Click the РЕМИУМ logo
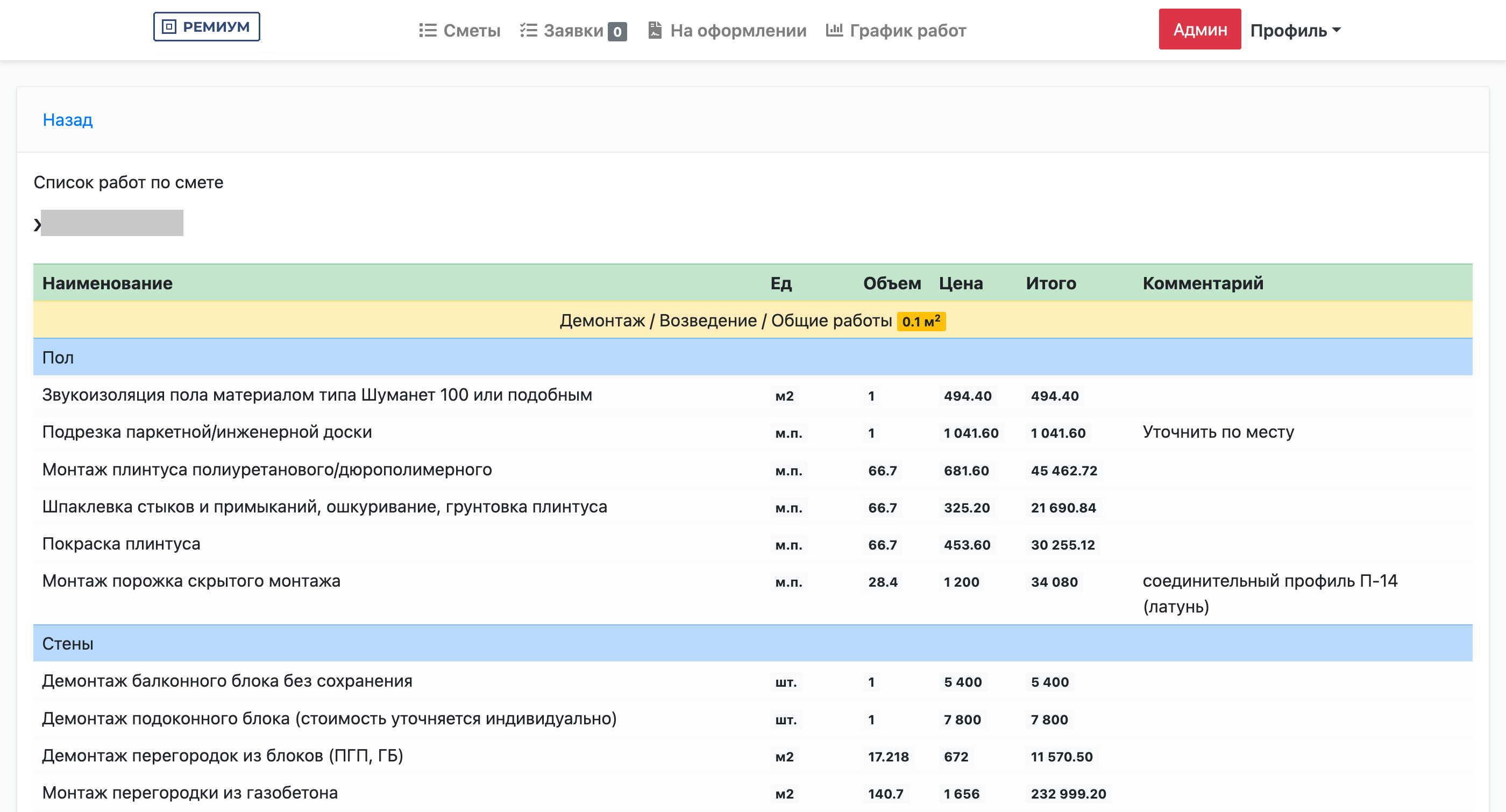The height and width of the screenshot is (812, 1506). (x=207, y=27)
